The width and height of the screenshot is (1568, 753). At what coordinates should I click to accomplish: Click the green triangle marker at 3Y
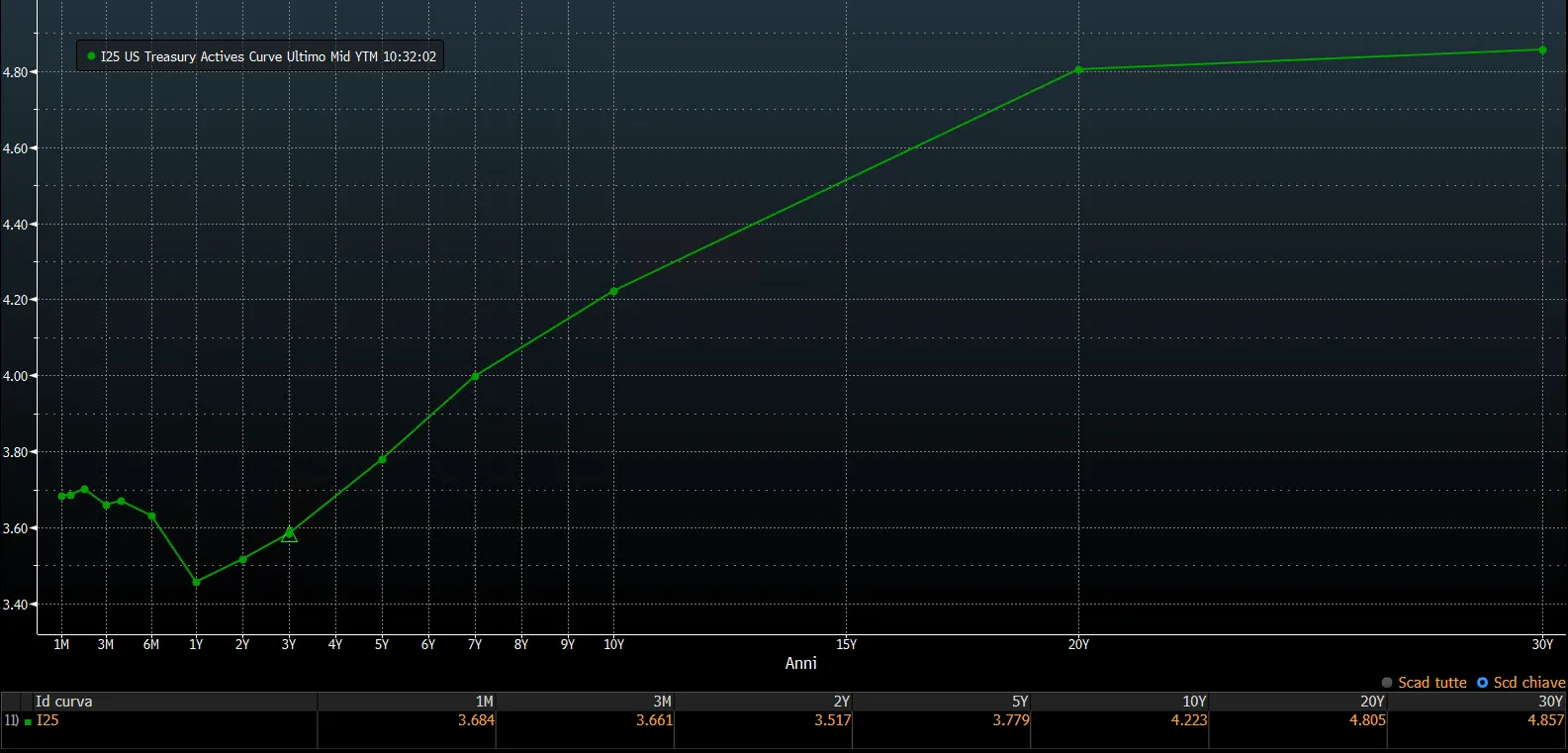tap(289, 534)
